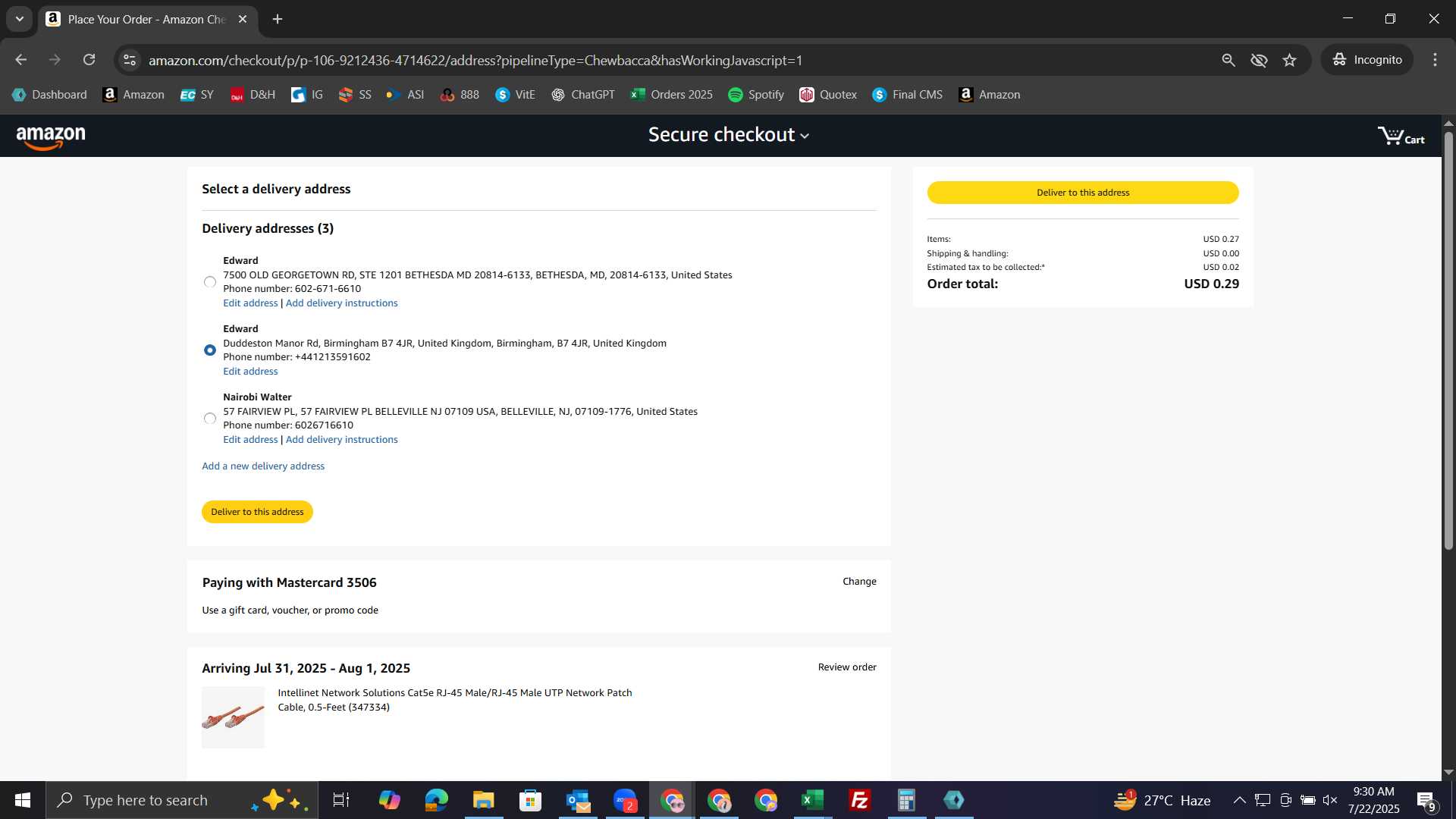Click the scrollbar down arrow
The image size is (1456, 819).
coord(1448,772)
